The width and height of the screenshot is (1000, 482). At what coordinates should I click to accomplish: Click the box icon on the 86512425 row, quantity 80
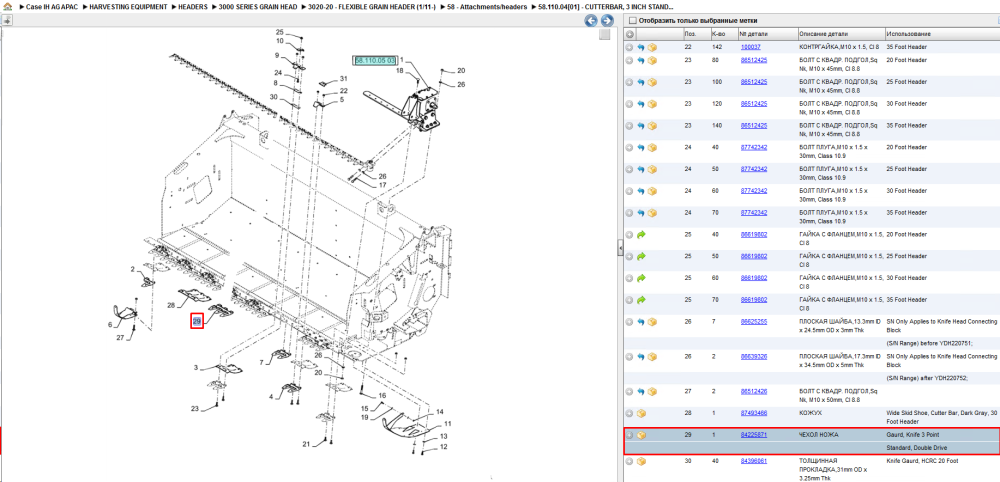[652, 61]
